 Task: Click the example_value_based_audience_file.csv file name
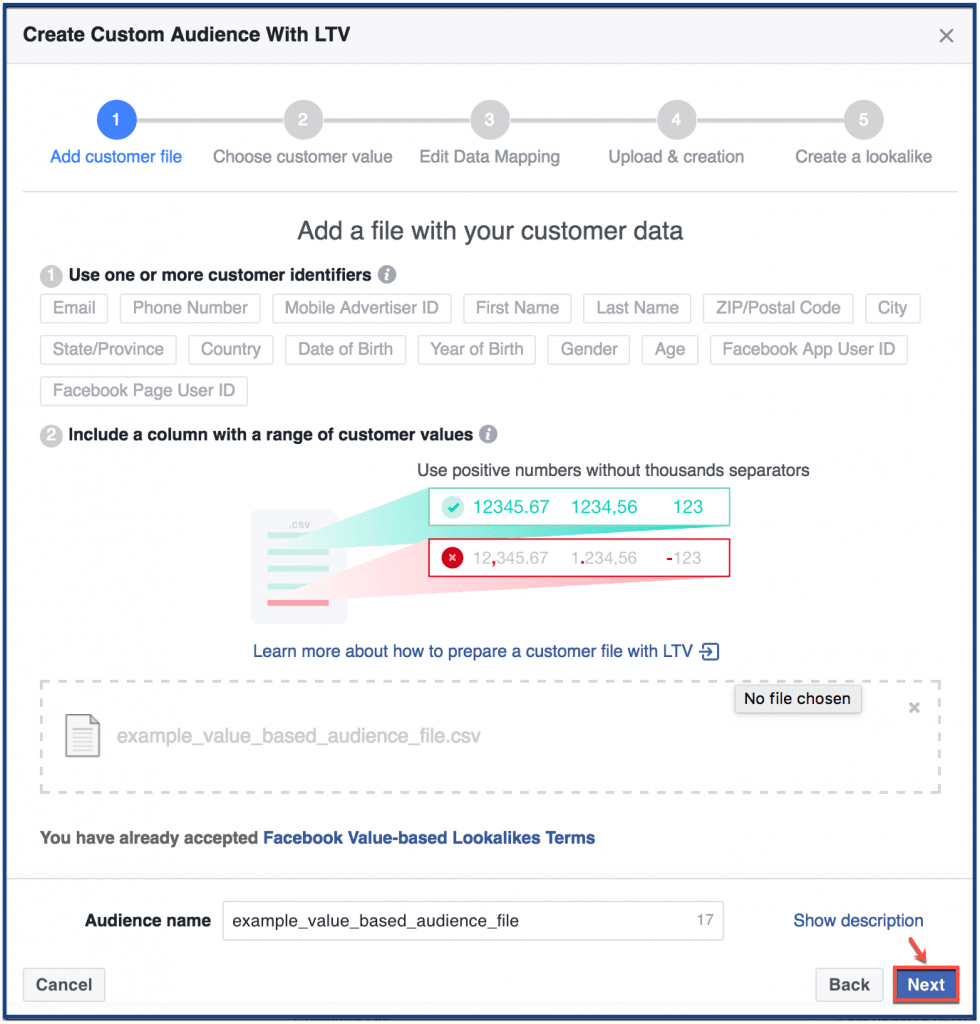tap(298, 736)
